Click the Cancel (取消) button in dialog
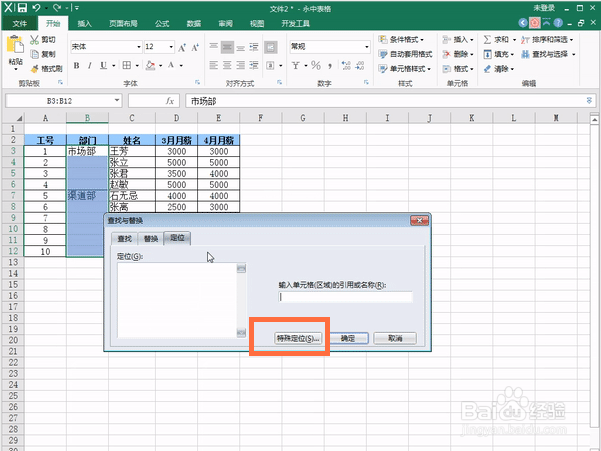Viewport: 601px width, 451px height. (x=395, y=338)
